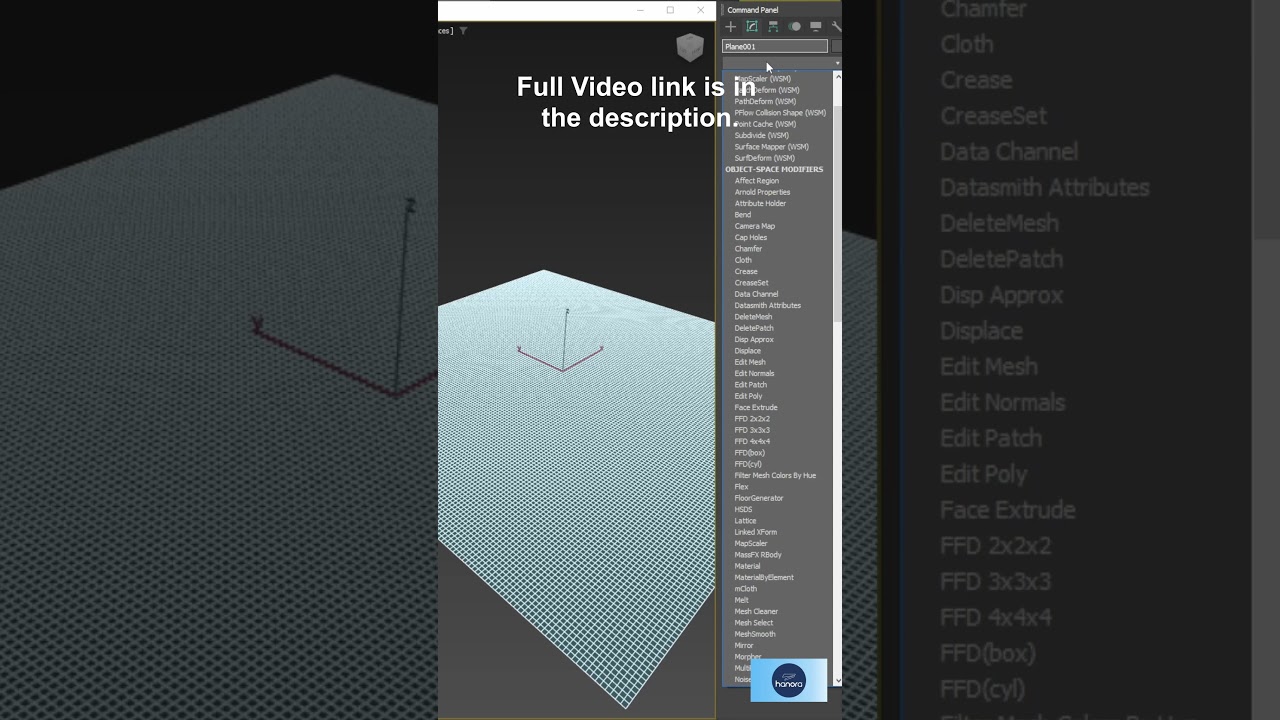Select the Mesh Cleaner modifier

[756, 611]
